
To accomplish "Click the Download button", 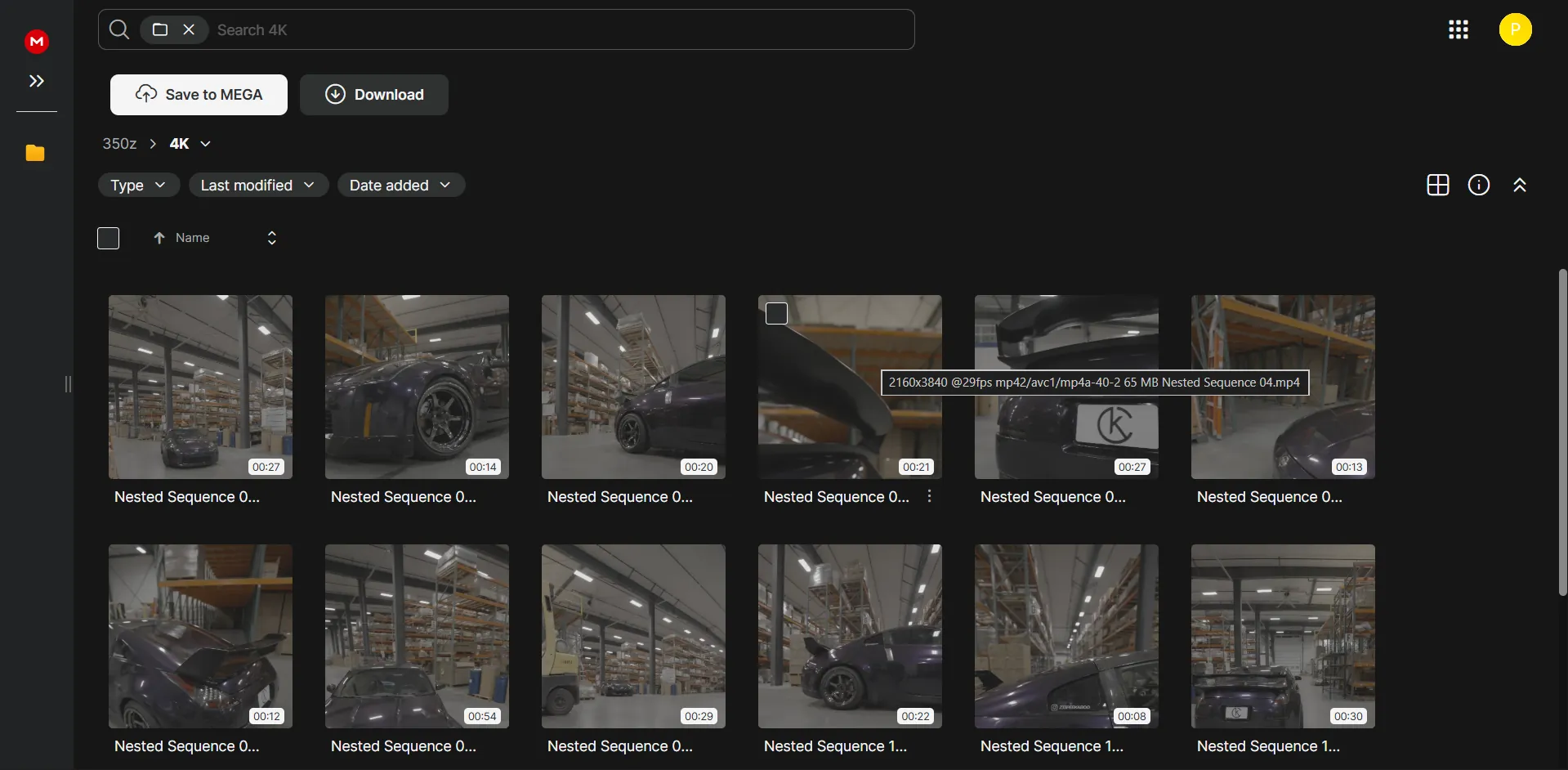I will click(374, 95).
